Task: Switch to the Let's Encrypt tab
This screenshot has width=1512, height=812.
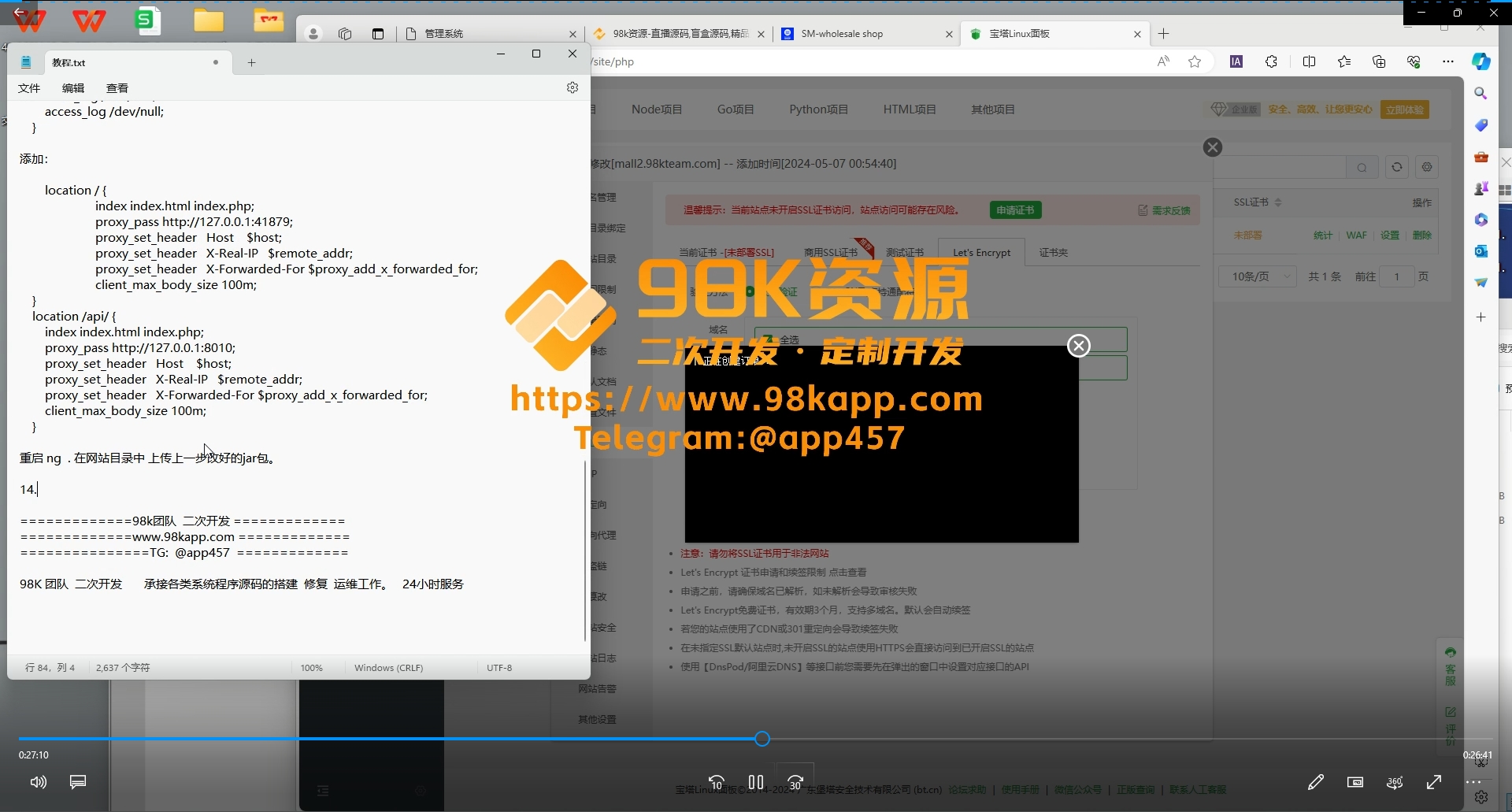Action: [981, 253]
